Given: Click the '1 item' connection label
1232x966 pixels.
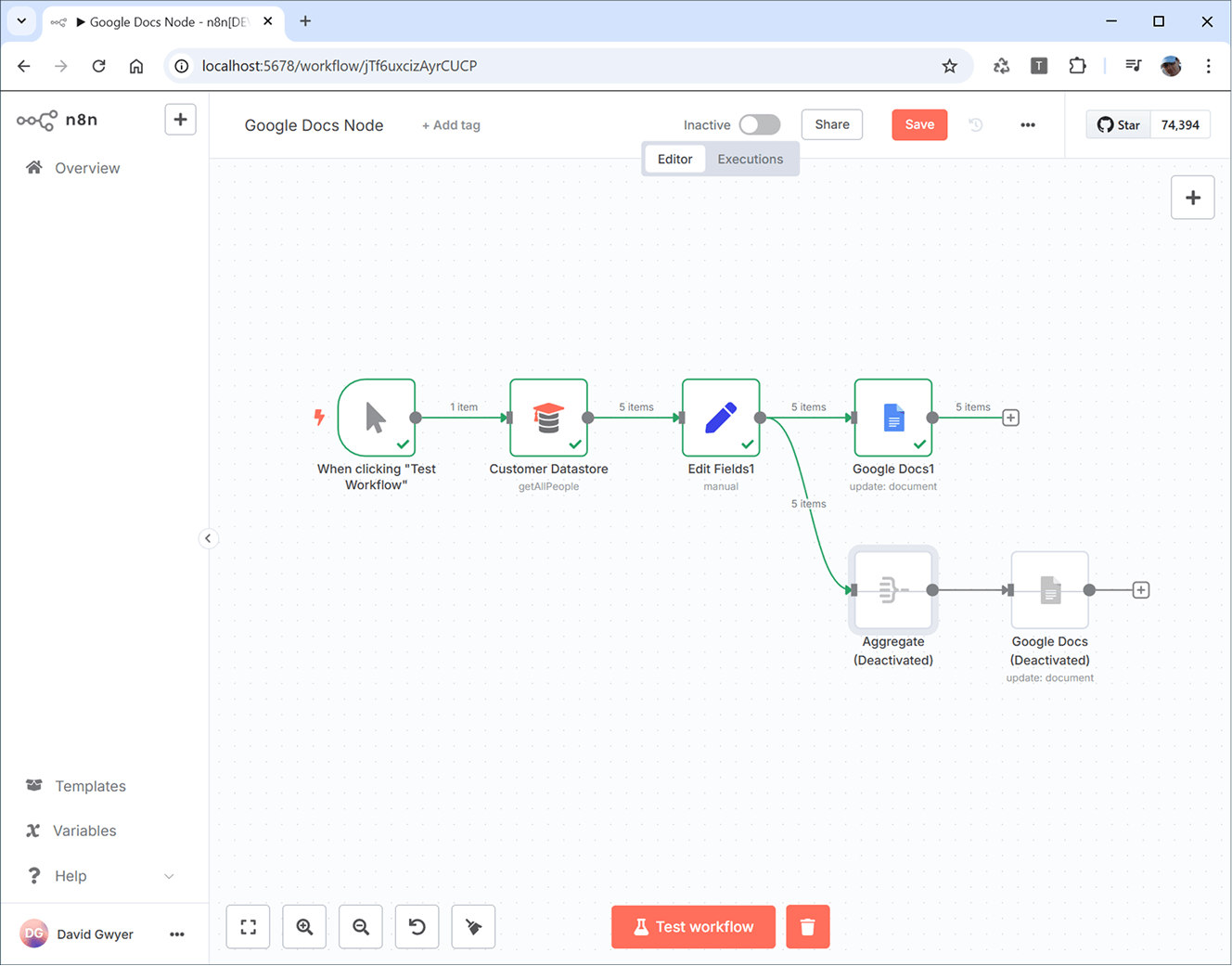Looking at the screenshot, I should point(464,407).
